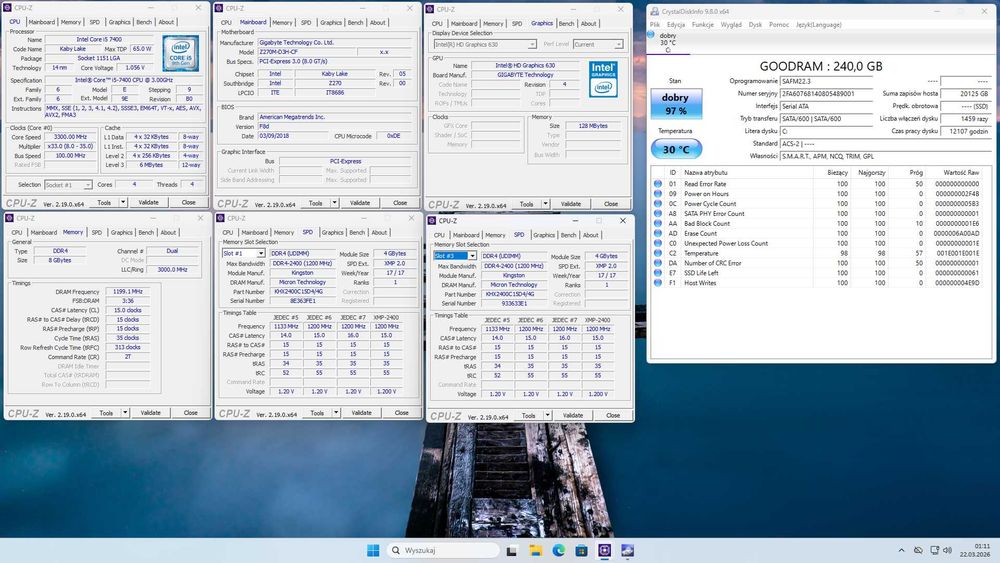Screen dimensions: 1000x563
Task: Click the dobry 97 % health status button
Action: pos(675,104)
